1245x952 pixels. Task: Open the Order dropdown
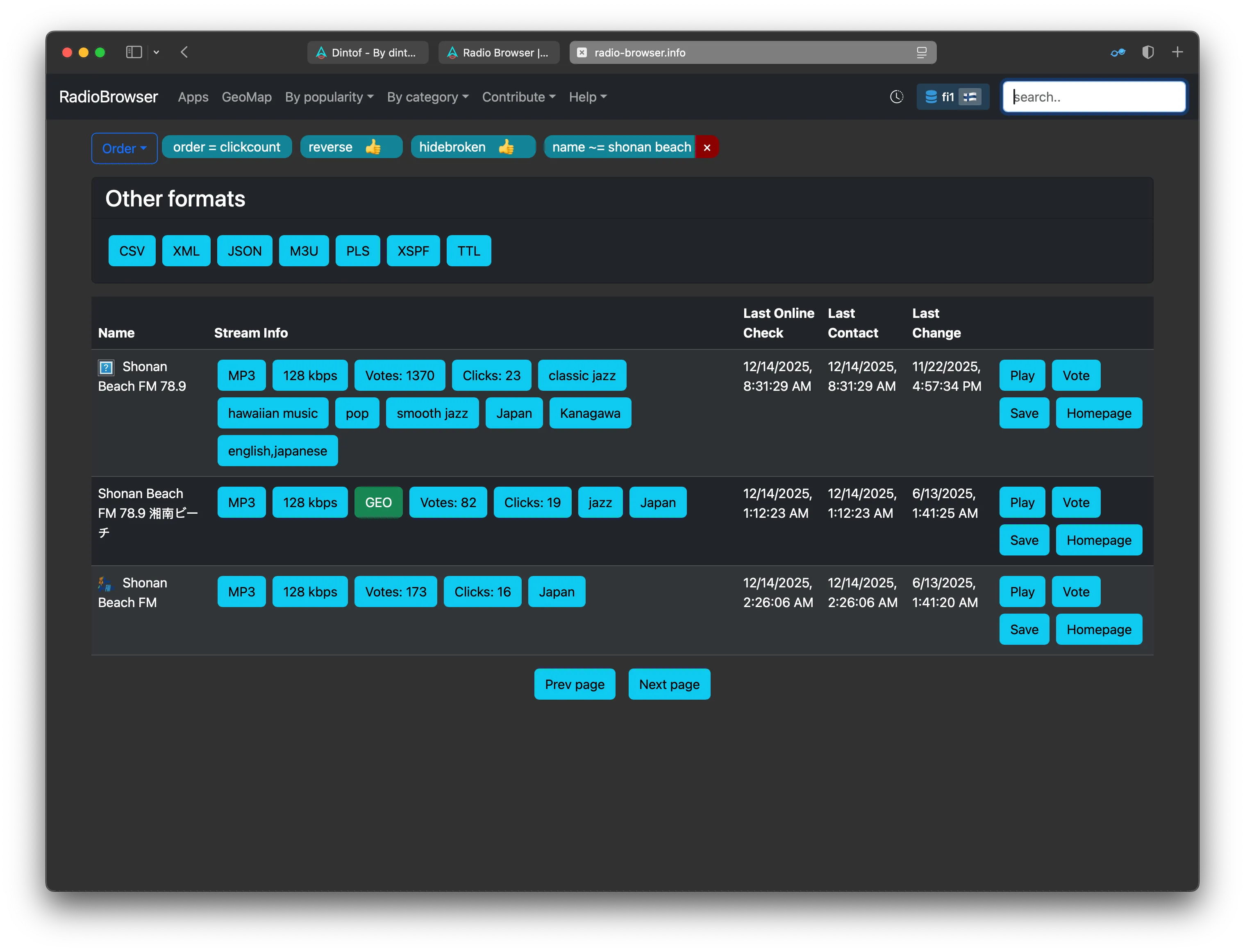tap(124, 148)
